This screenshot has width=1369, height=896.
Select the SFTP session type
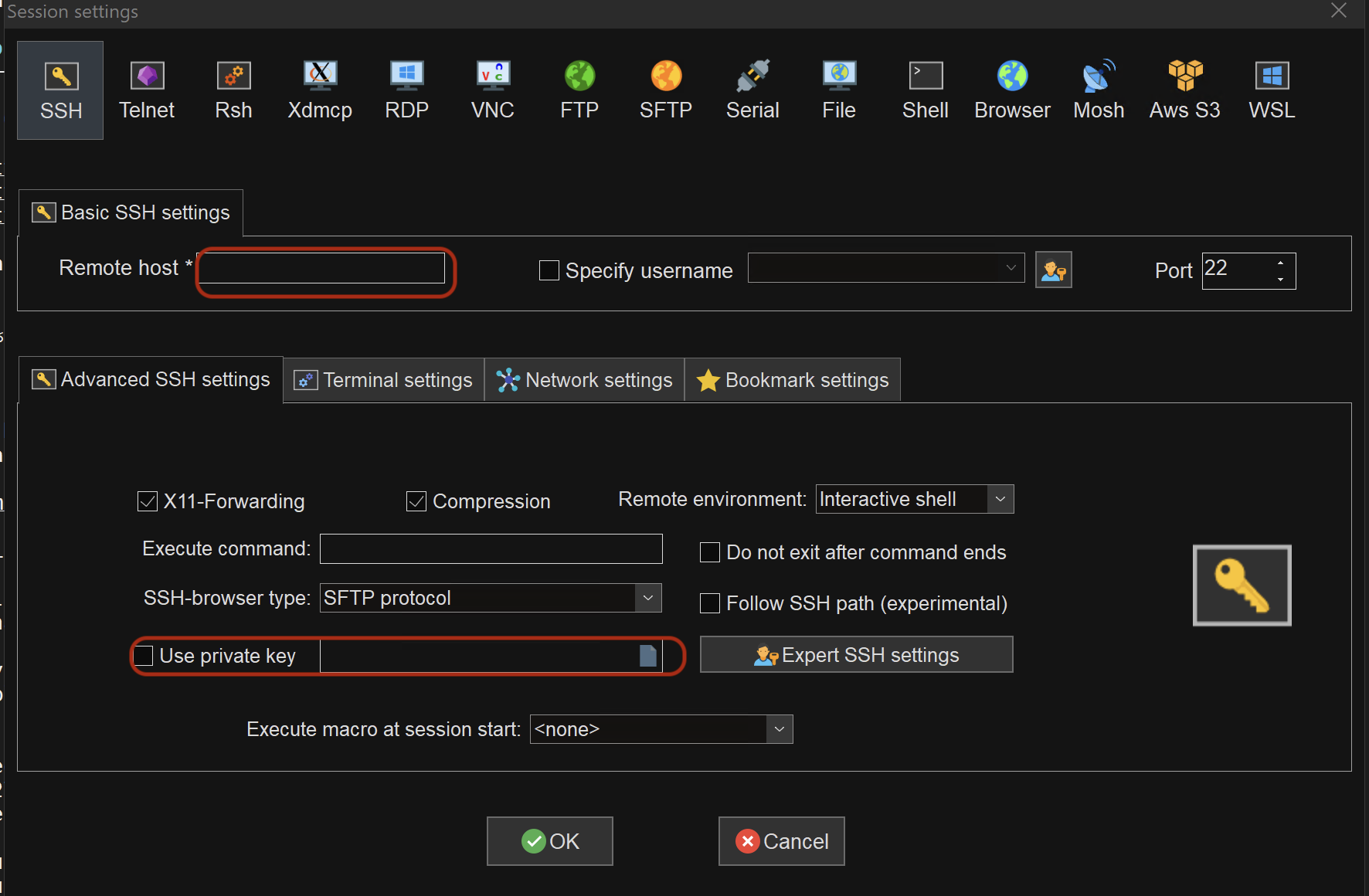coord(665,89)
